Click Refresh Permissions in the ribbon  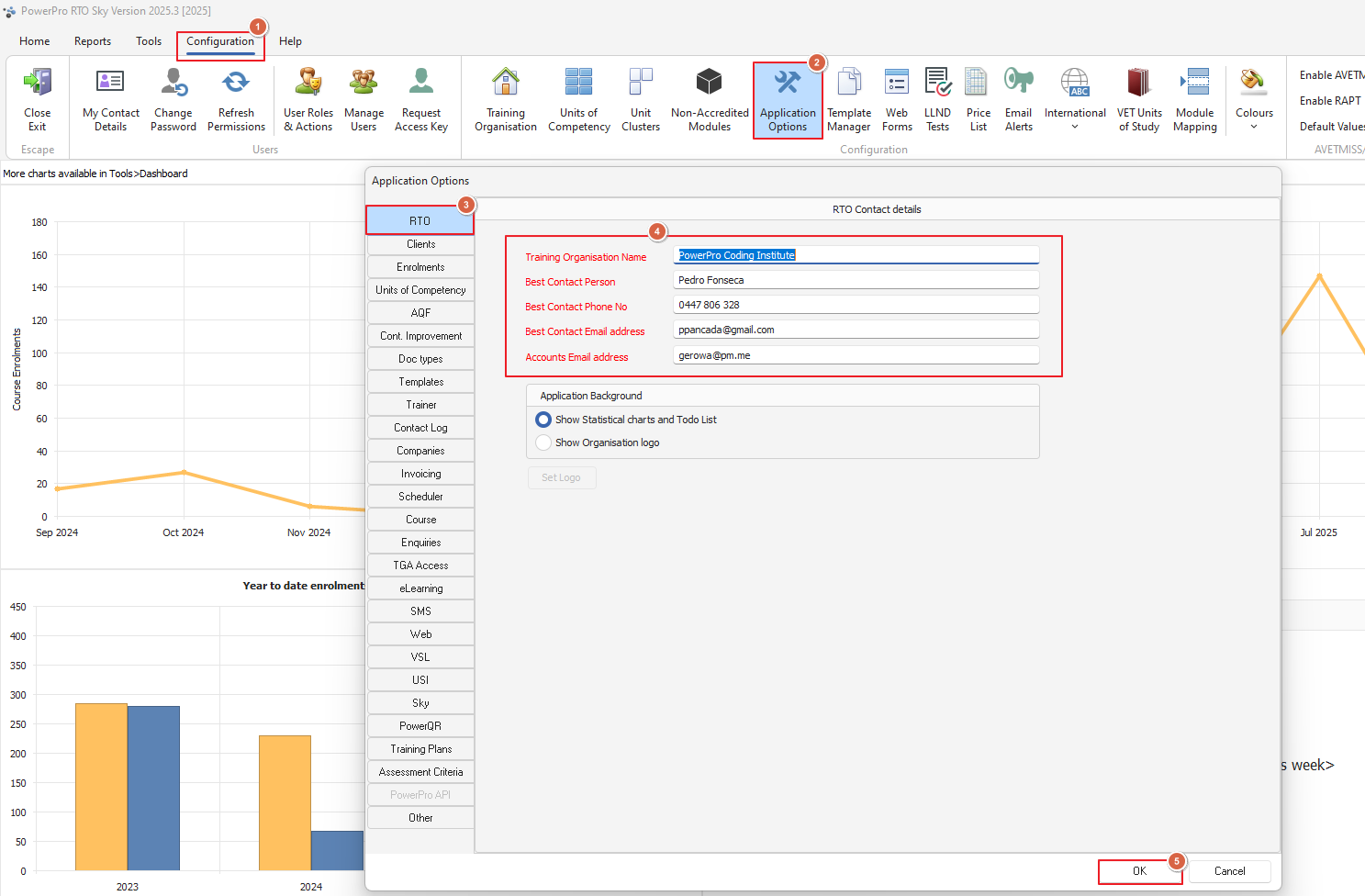236,100
